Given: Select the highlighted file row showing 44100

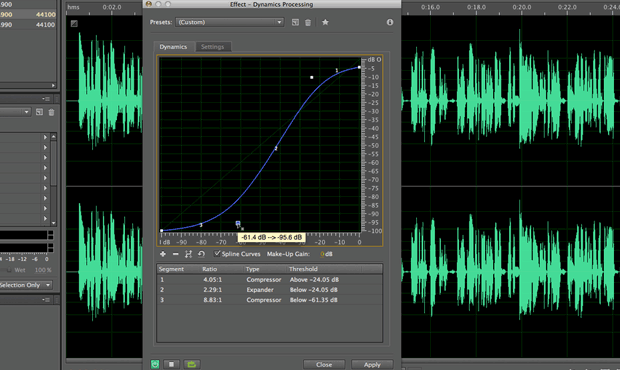Looking at the screenshot, I should tap(28, 14).
